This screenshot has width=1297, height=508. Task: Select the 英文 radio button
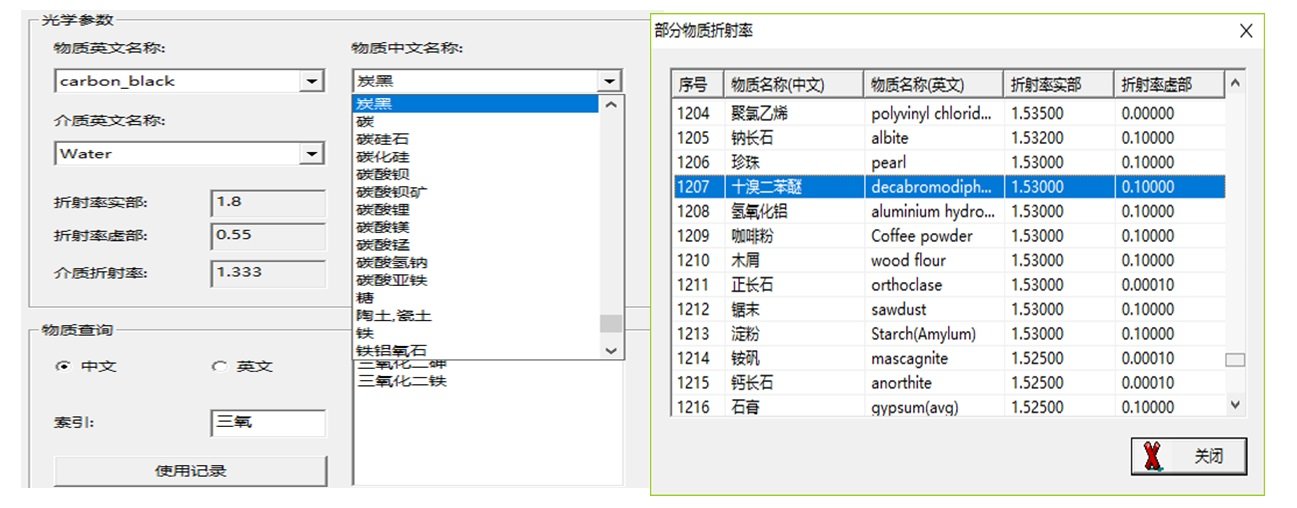point(220,367)
